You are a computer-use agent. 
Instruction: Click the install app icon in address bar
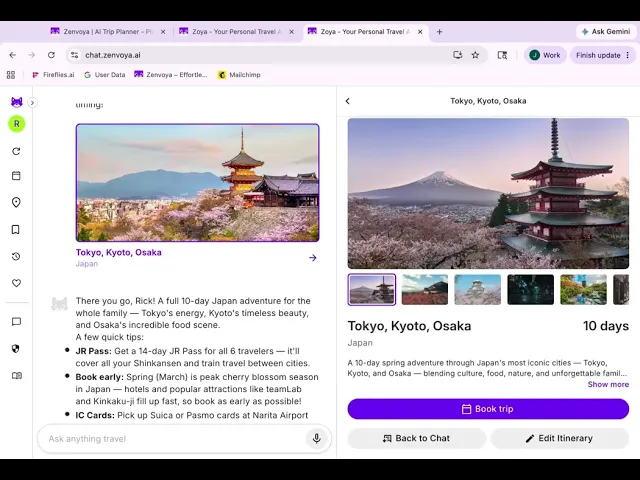(458, 55)
